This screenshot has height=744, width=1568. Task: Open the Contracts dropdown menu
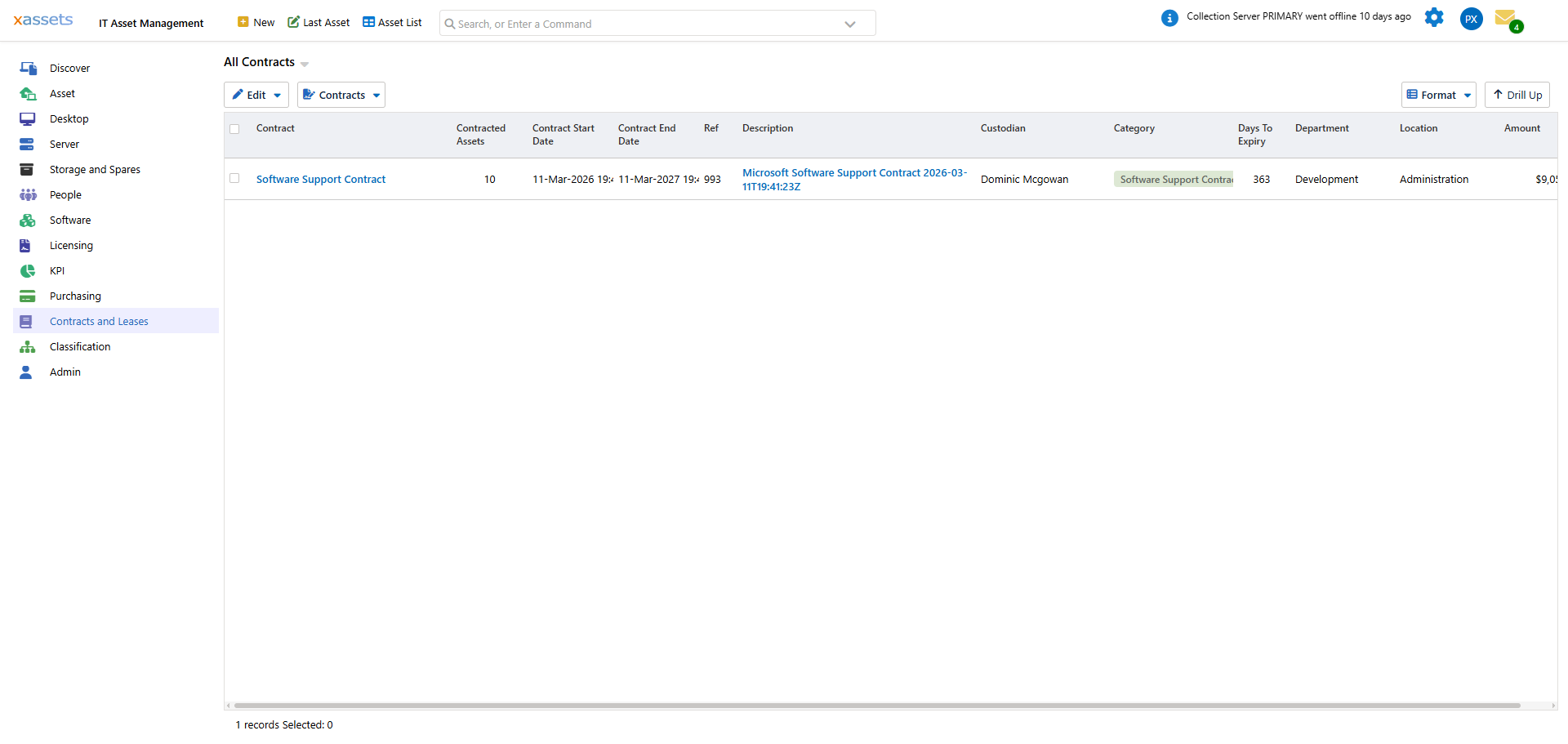(341, 96)
